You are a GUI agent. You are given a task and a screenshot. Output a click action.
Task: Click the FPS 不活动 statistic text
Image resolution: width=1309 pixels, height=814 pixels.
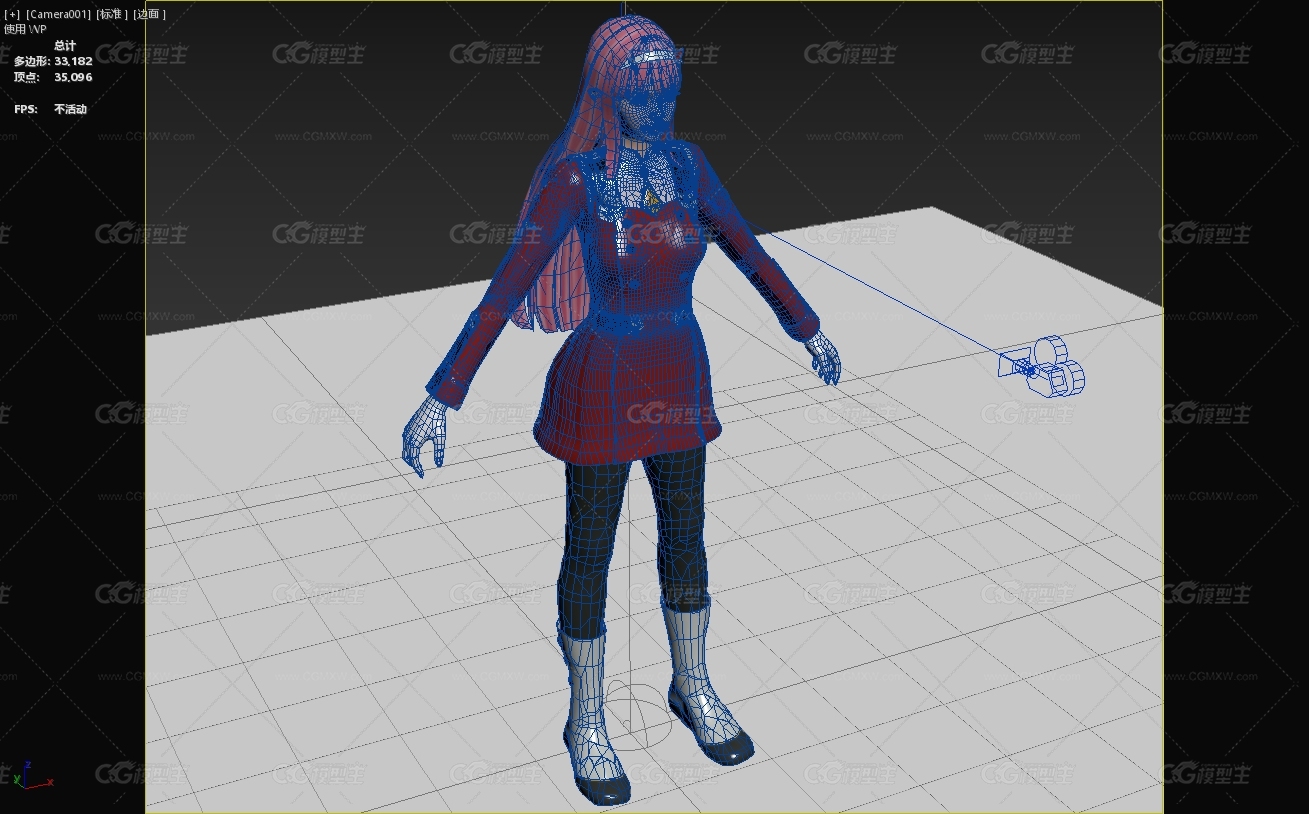(50, 109)
